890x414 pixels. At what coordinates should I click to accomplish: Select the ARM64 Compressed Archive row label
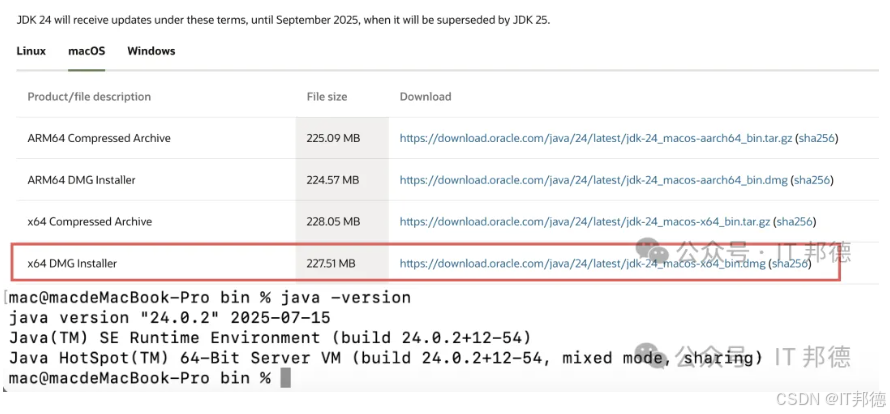(99, 138)
